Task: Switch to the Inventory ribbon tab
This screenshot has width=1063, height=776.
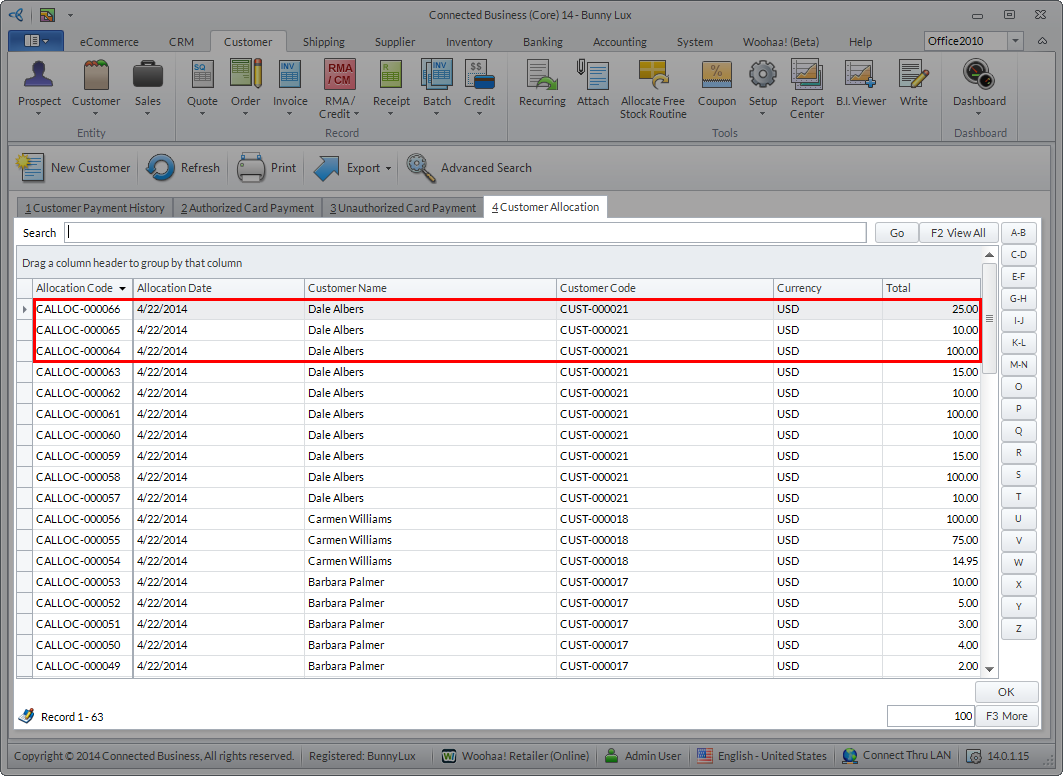Action: (x=469, y=42)
